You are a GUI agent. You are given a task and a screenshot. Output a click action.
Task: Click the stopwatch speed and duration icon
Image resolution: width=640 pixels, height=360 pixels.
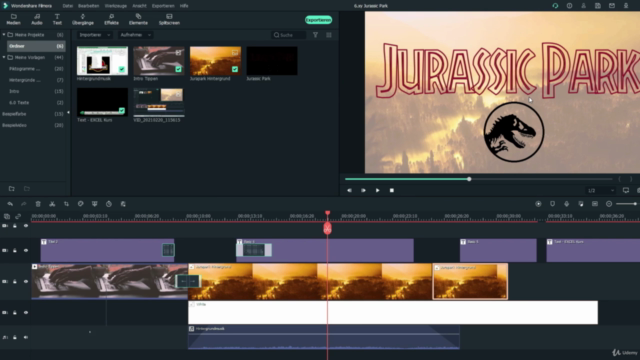click(x=109, y=204)
